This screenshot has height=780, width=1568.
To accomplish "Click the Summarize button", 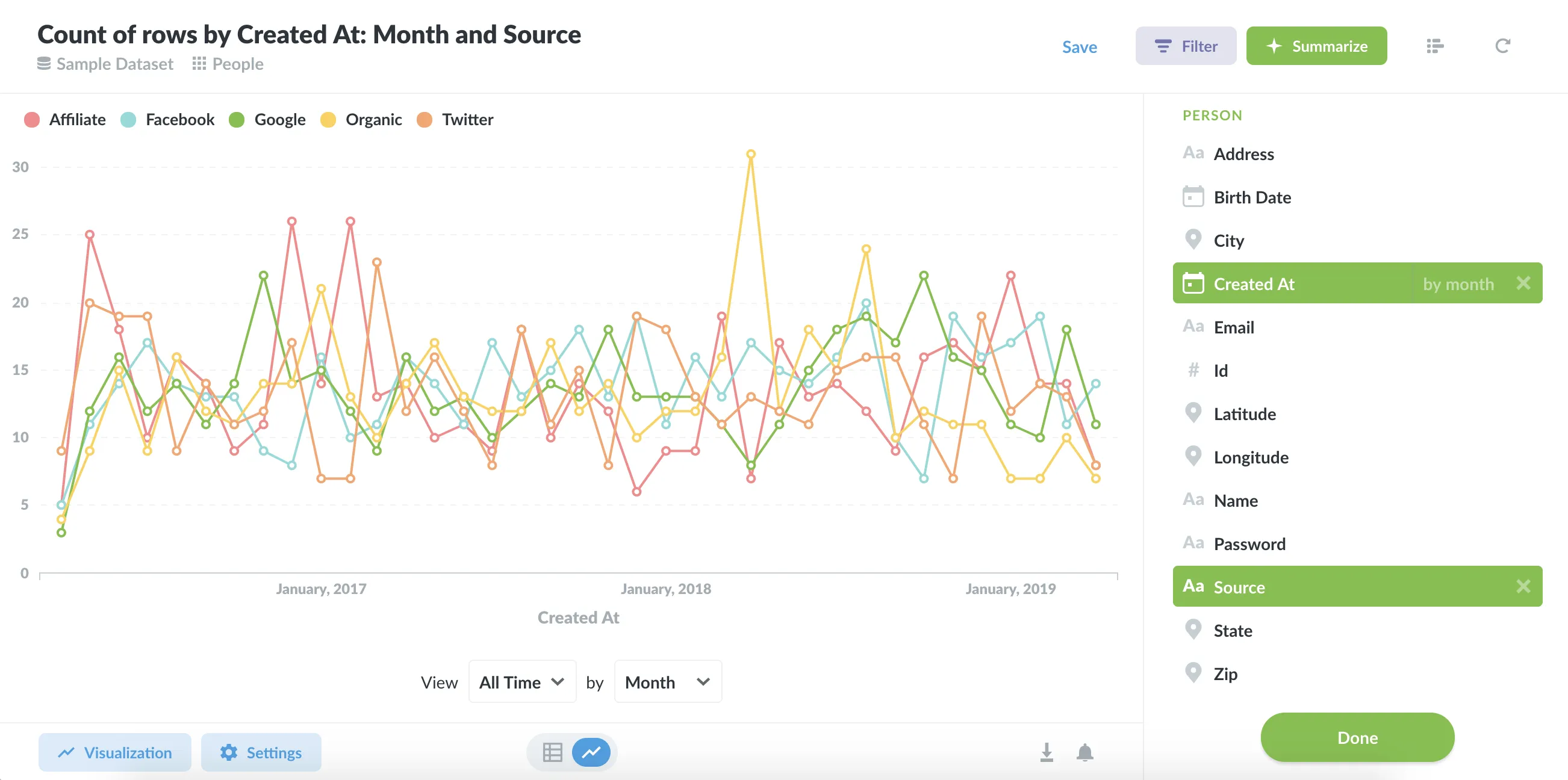I will (x=1316, y=46).
